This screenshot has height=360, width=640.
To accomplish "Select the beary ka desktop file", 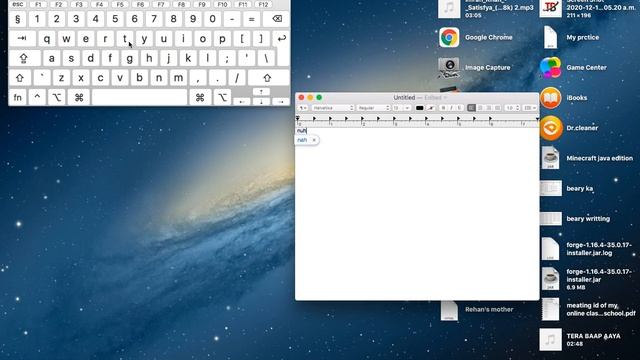I will [x=550, y=189].
